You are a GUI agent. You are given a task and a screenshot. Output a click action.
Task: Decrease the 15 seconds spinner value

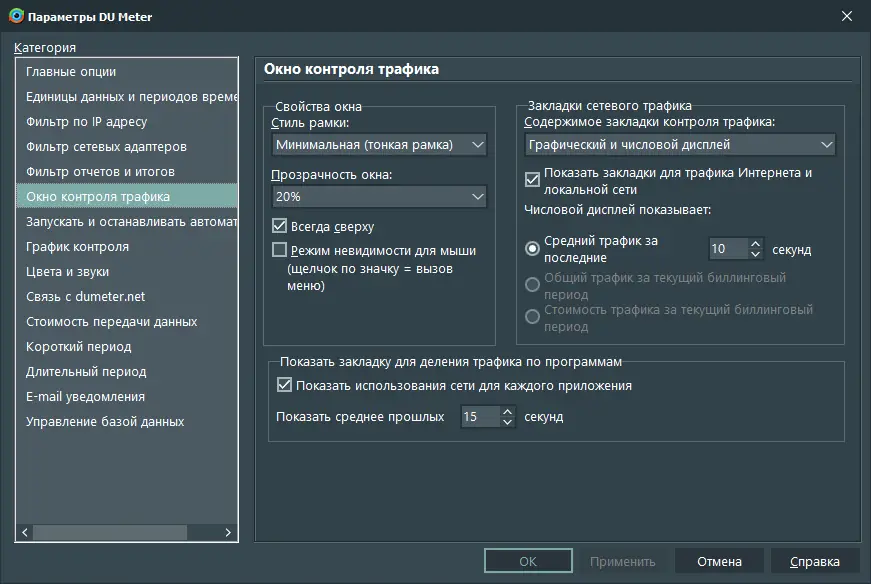(x=507, y=422)
